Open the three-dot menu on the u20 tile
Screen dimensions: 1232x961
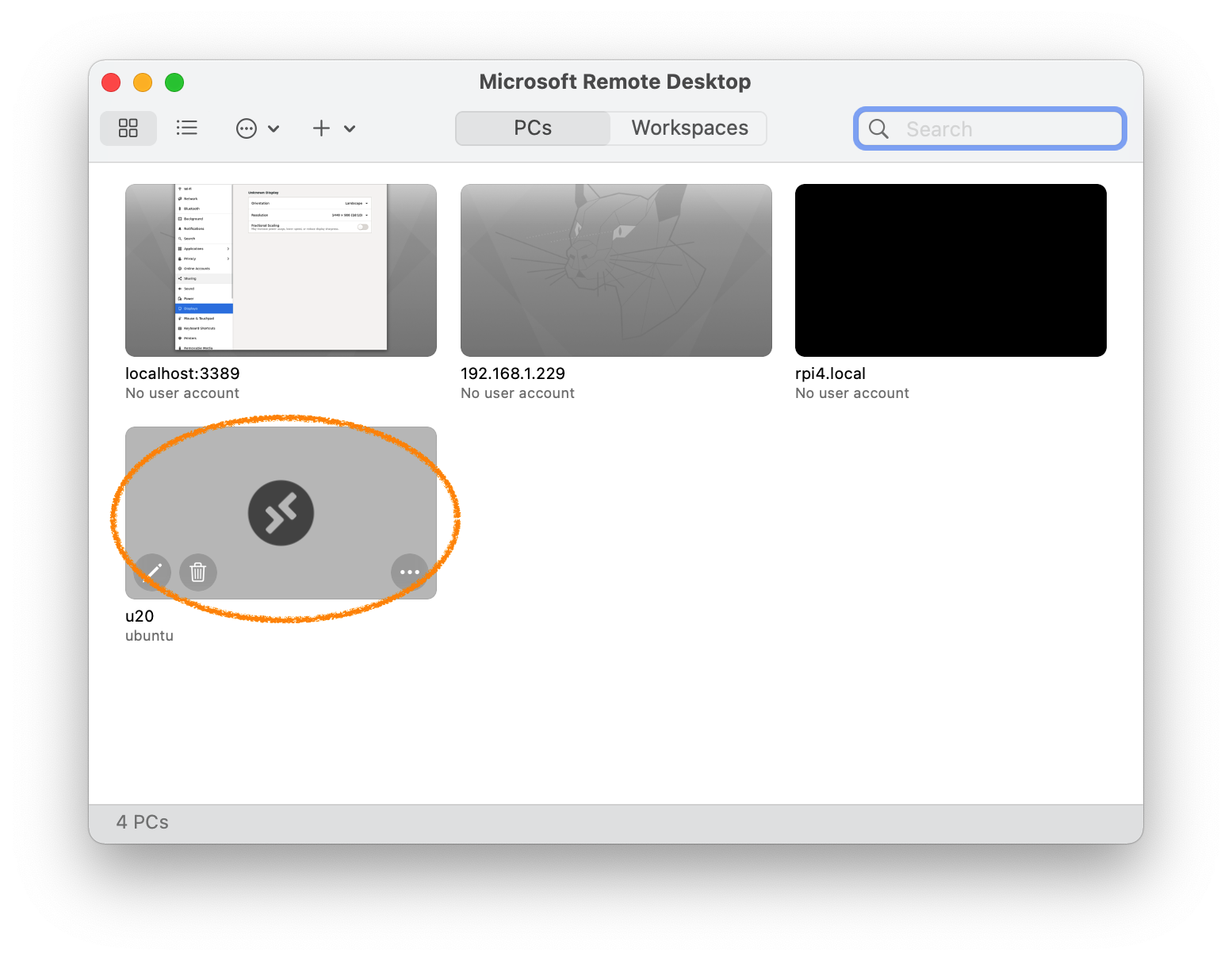(410, 572)
